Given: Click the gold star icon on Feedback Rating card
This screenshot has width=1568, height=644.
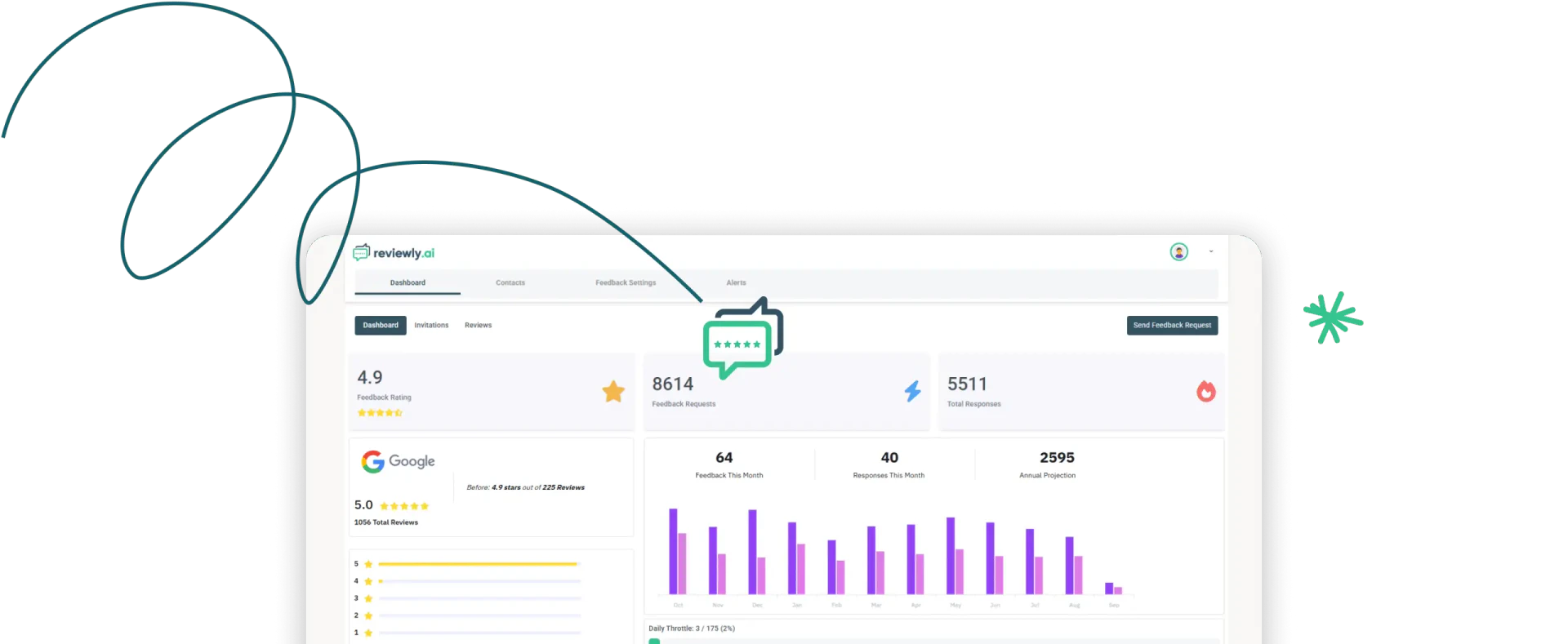Looking at the screenshot, I should [613, 392].
